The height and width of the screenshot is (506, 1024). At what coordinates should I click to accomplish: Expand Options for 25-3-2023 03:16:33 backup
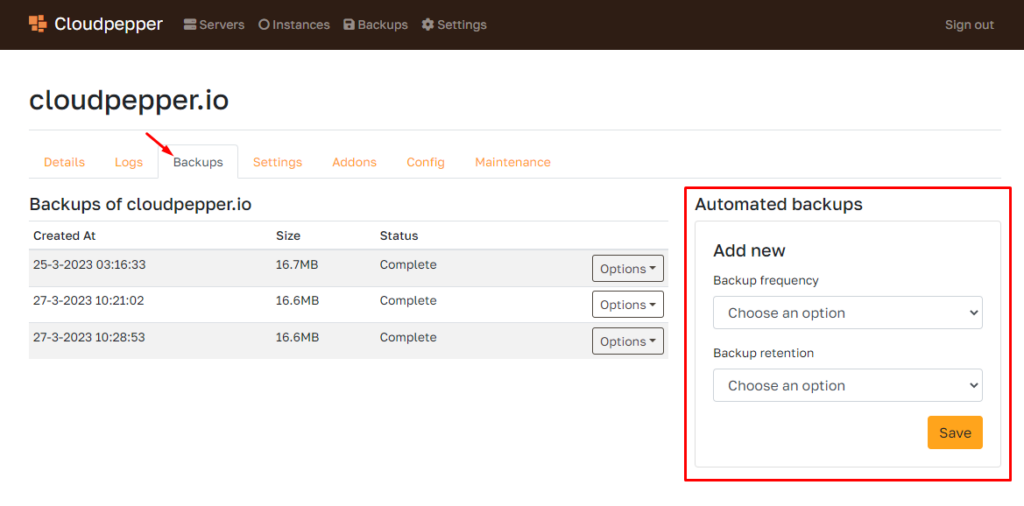coord(628,269)
